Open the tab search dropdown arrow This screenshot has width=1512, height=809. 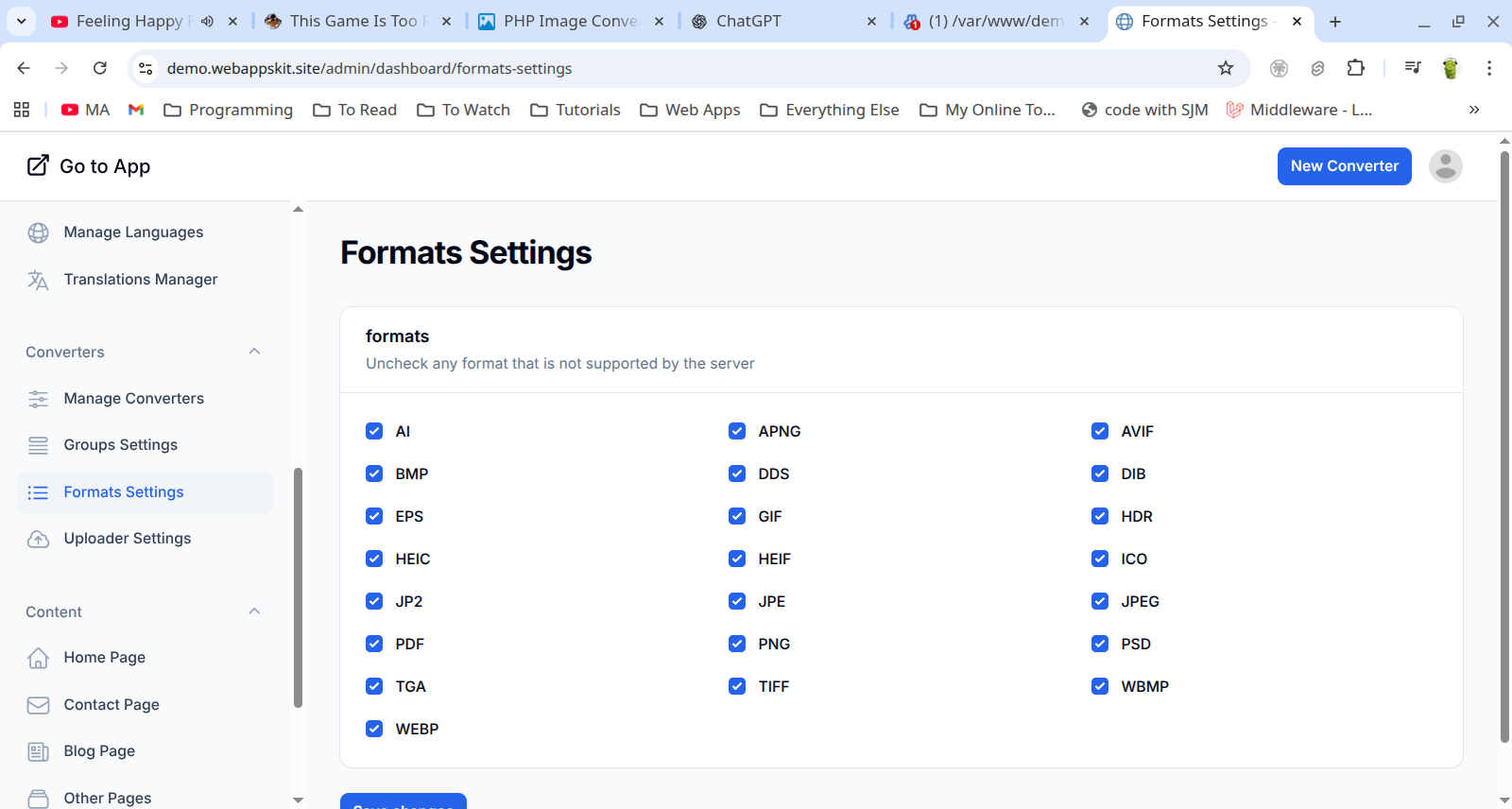pyautogui.click(x=21, y=21)
